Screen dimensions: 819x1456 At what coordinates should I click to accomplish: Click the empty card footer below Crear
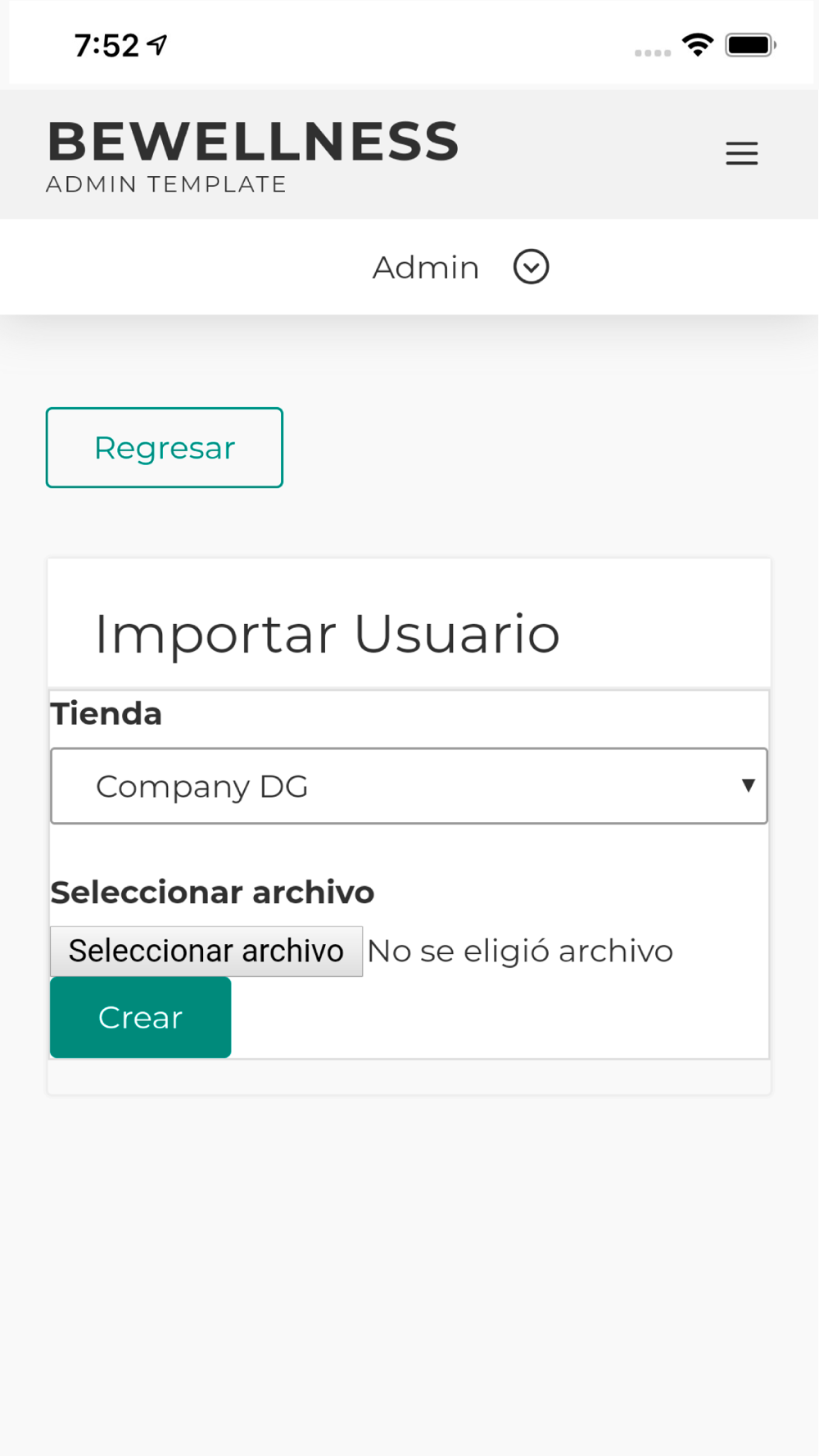(409, 1078)
